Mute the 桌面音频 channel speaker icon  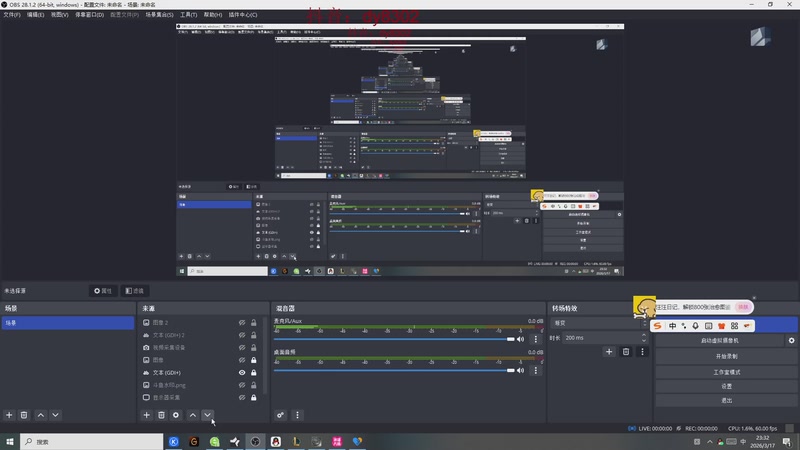point(520,370)
